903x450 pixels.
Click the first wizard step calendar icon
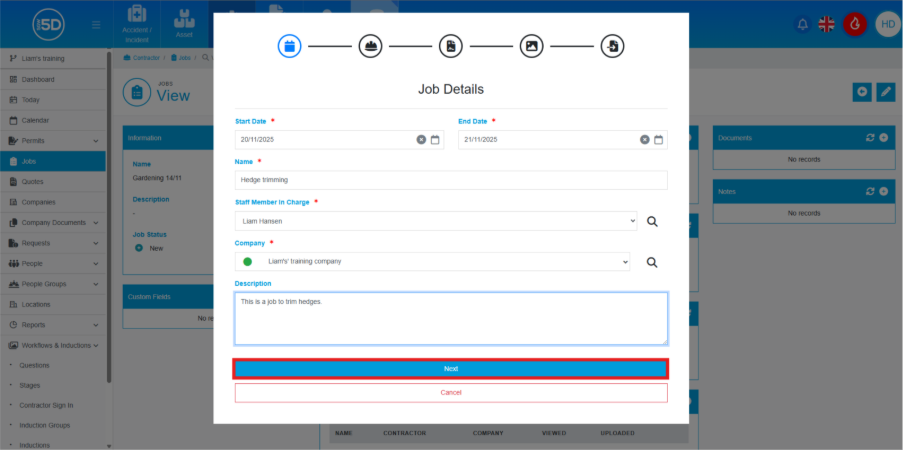pos(289,46)
